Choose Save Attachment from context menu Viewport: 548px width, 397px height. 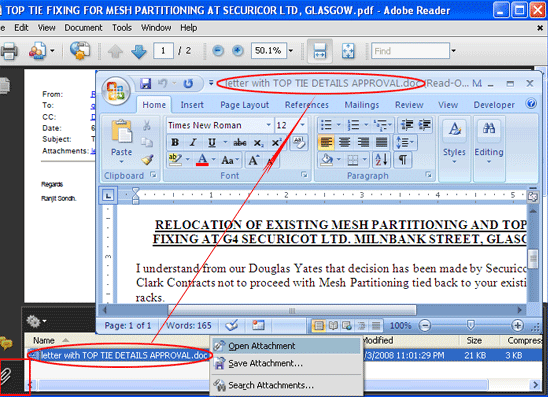point(265,363)
